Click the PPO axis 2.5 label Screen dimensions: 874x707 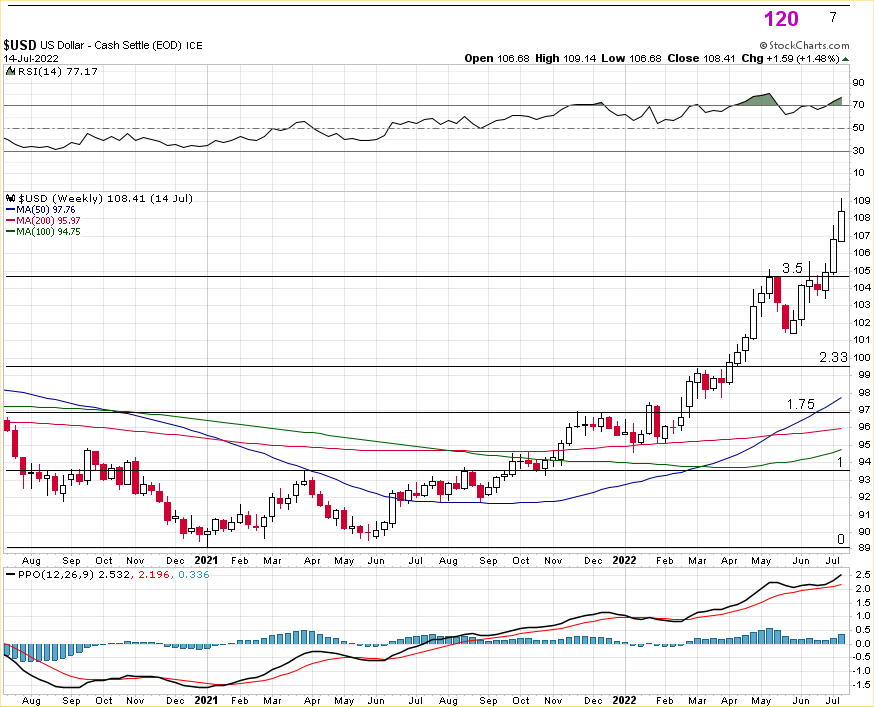[x=863, y=575]
